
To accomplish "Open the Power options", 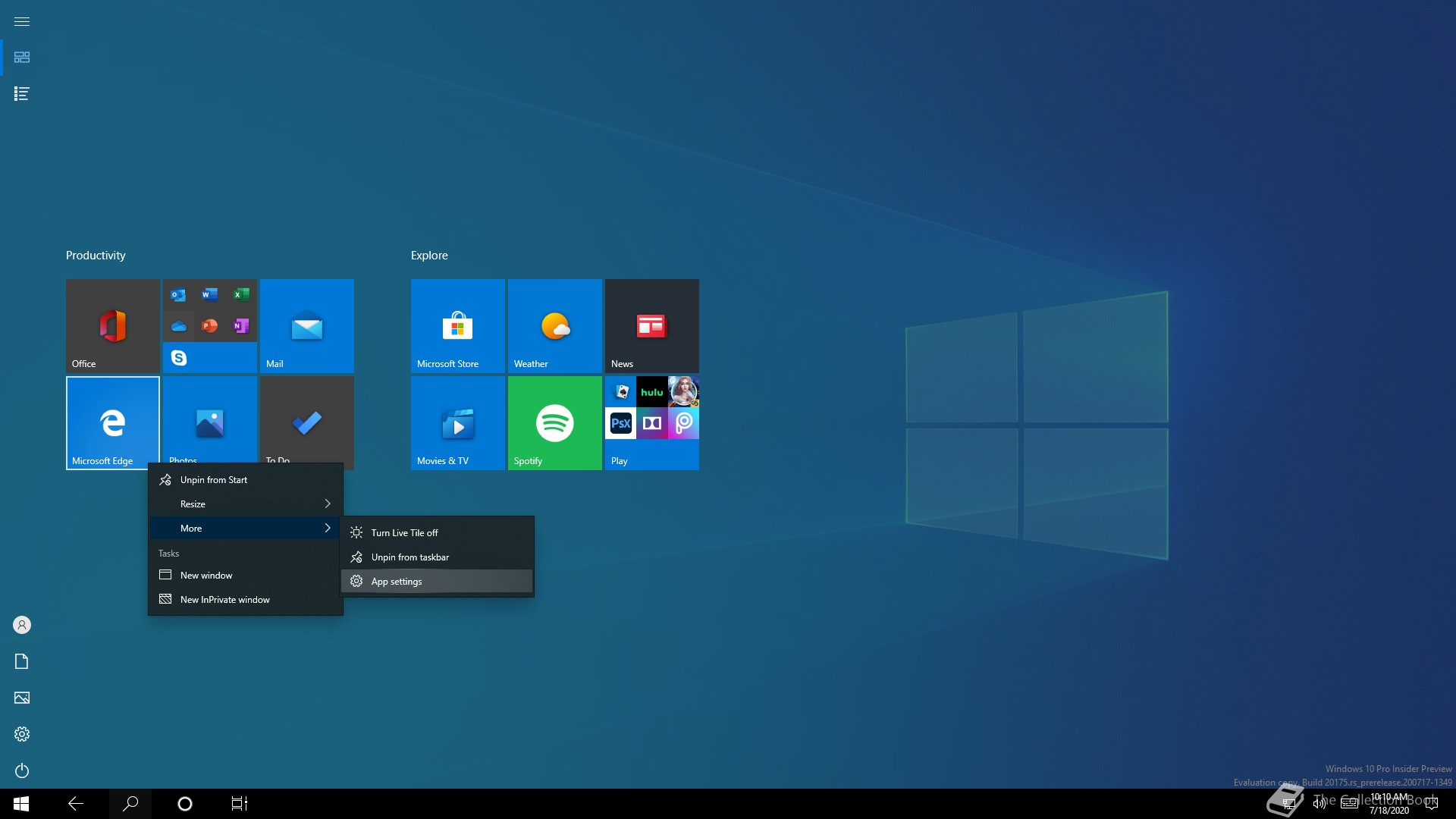I will pos(22,770).
